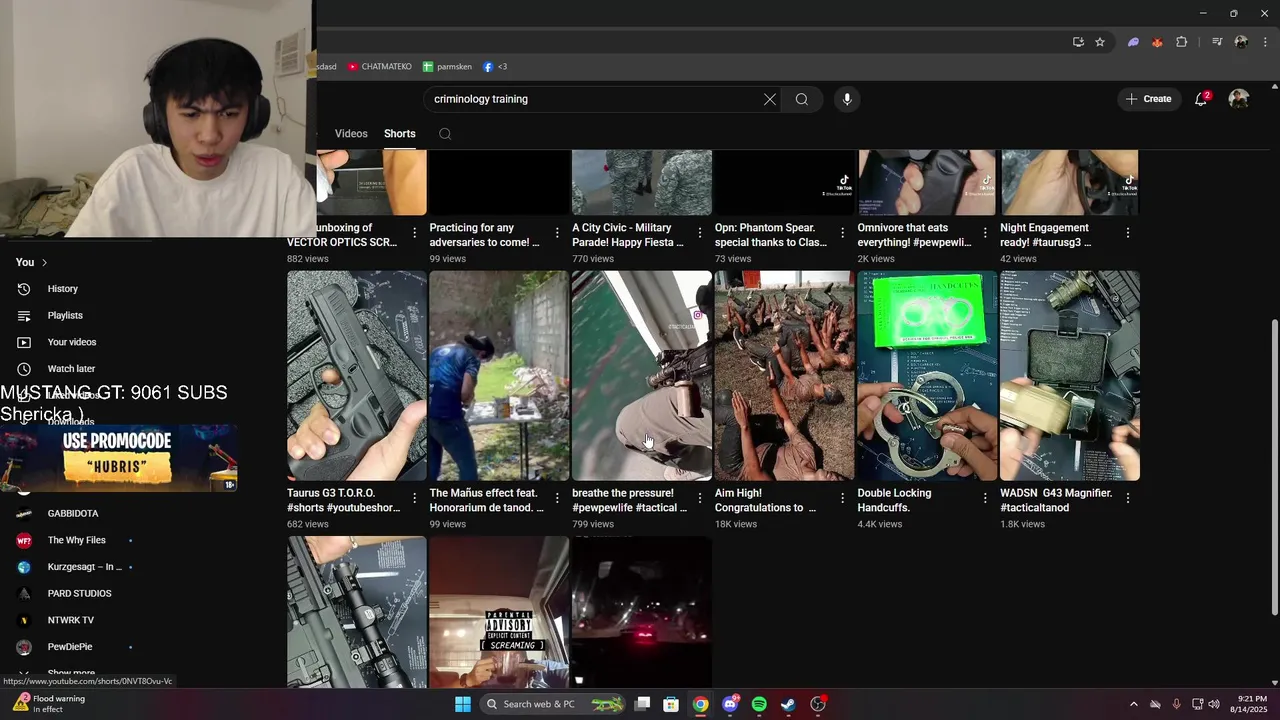
Task: Open the Flood warning weather widget
Action: [x=48, y=704]
